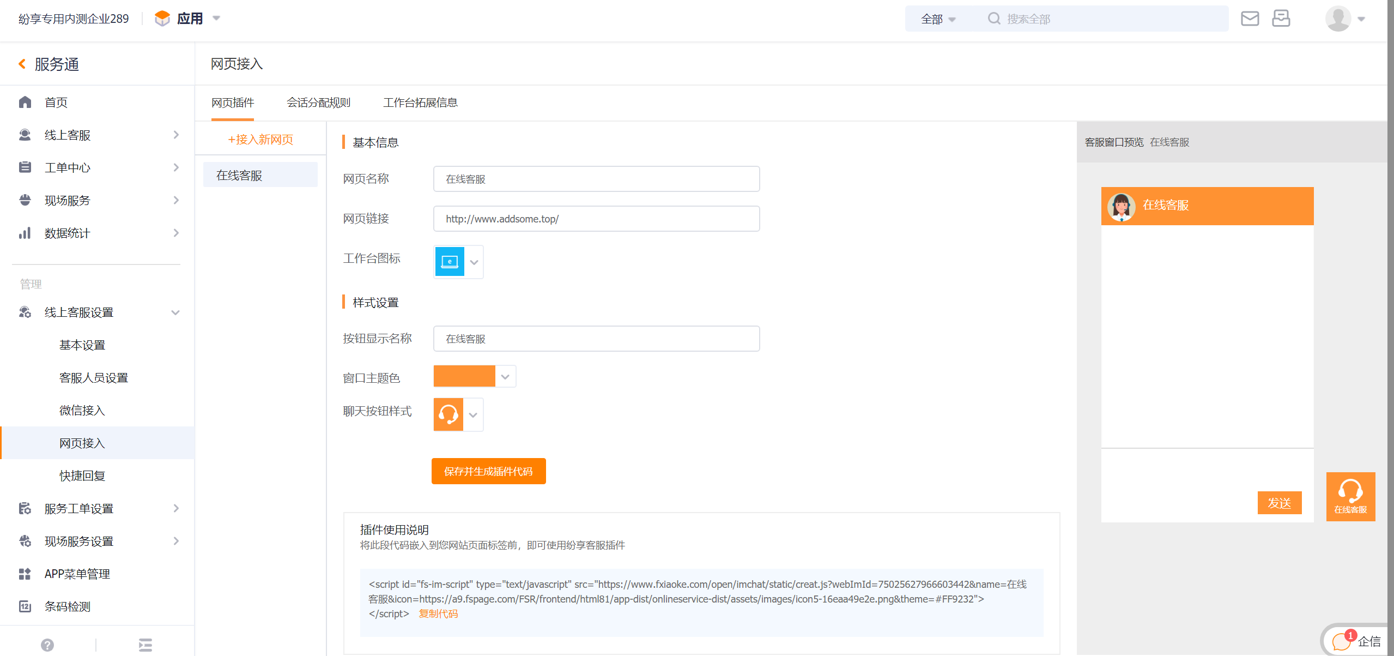1394x656 pixels.
Task: Click the 条码检测 barcode icon
Action: click(x=25, y=606)
